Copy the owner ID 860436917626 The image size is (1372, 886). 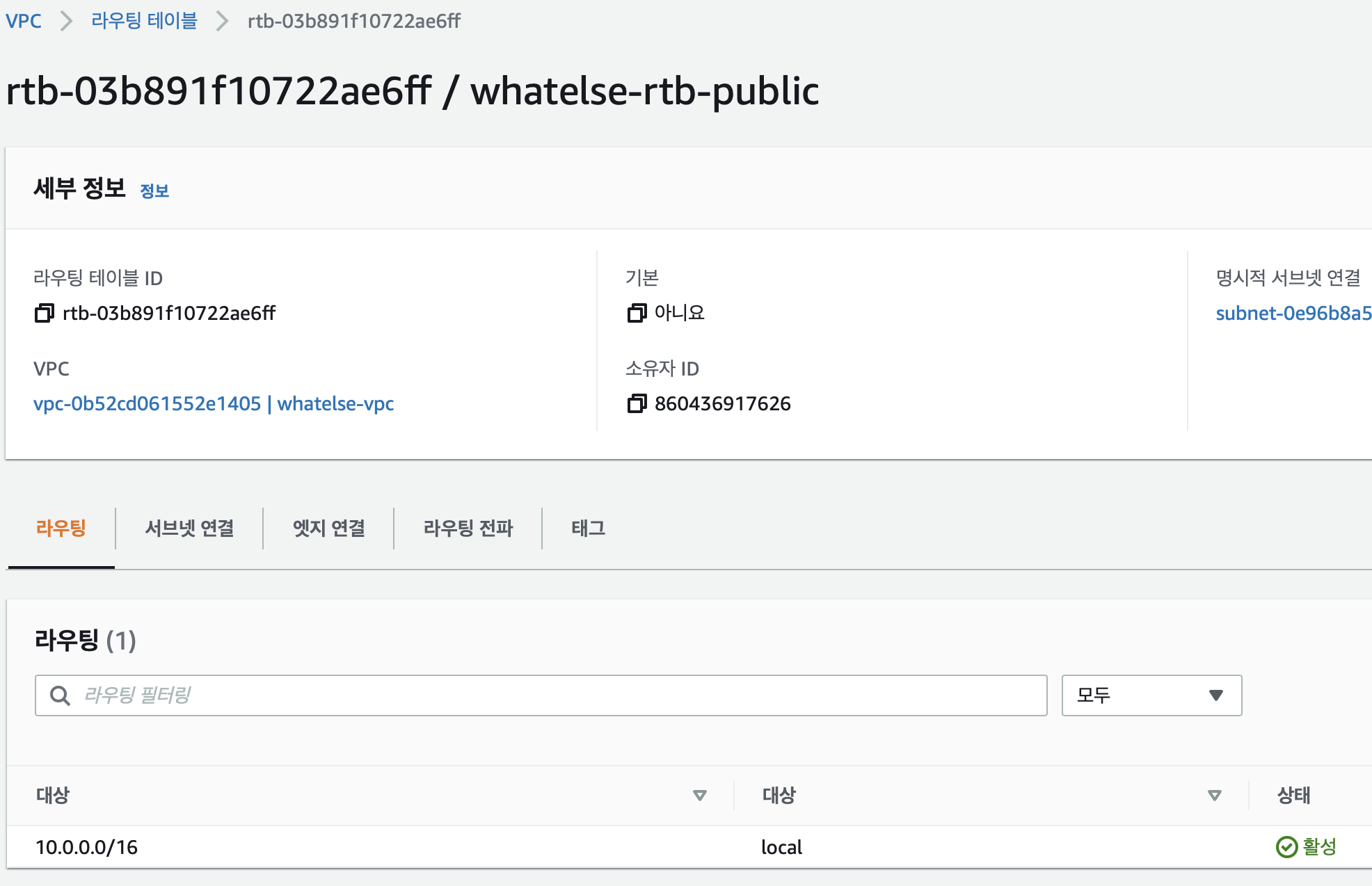(637, 403)
